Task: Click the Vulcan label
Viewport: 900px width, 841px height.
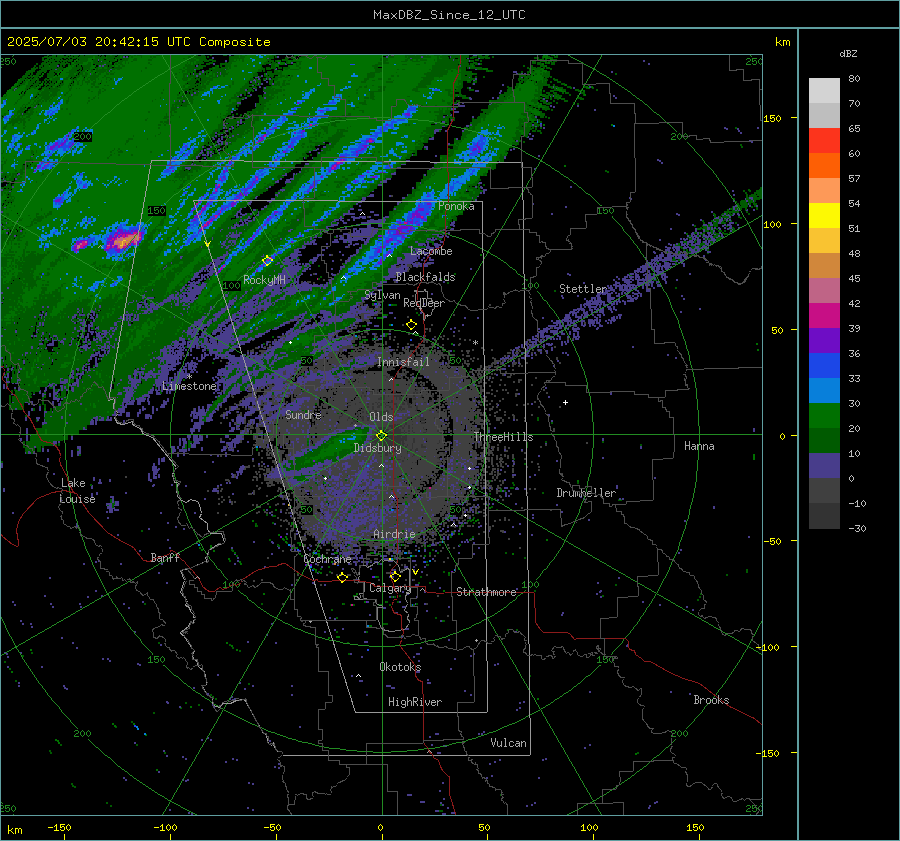Action: [x=509, y=743]
